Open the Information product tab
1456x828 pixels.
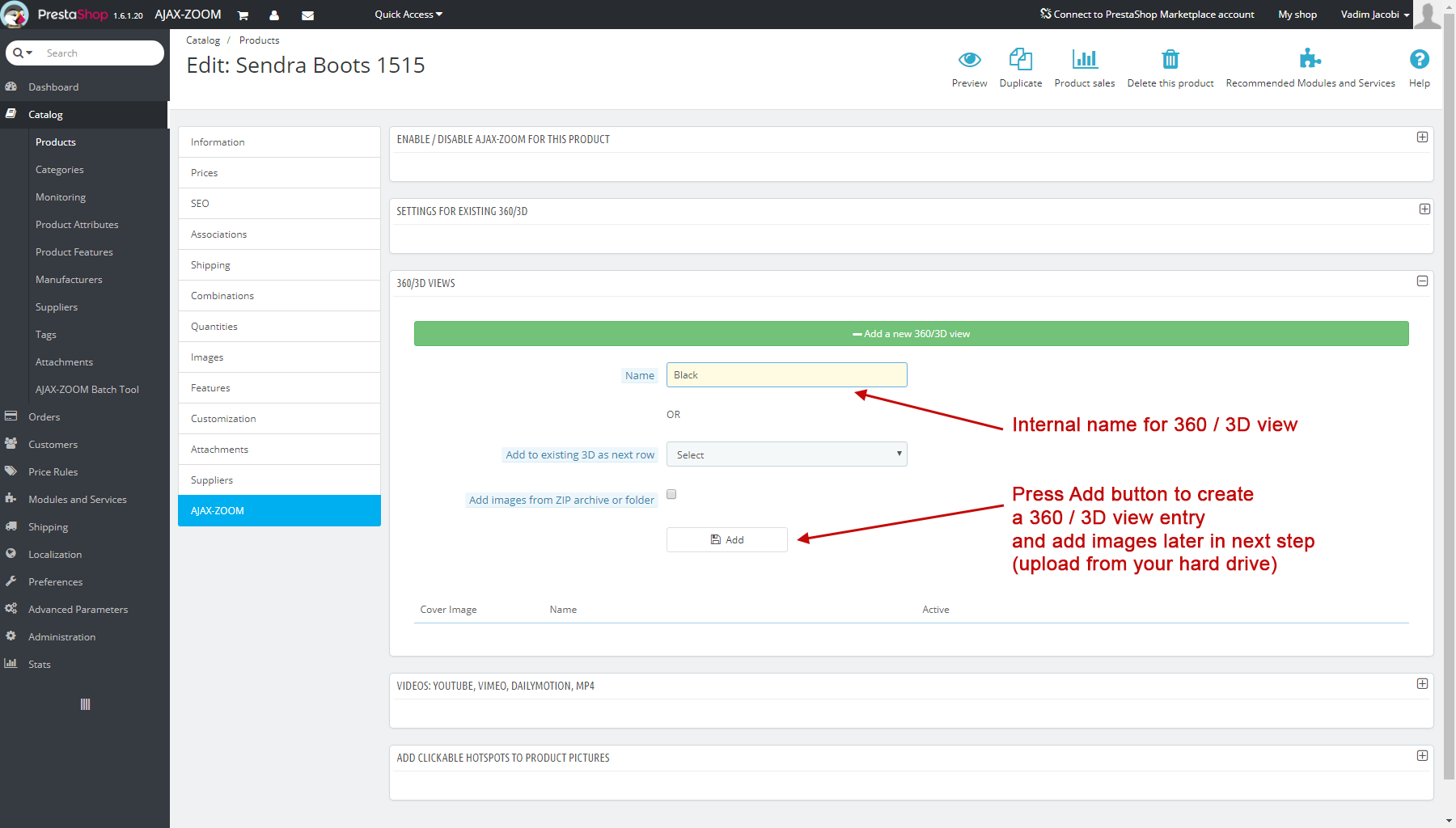point(279,142)
